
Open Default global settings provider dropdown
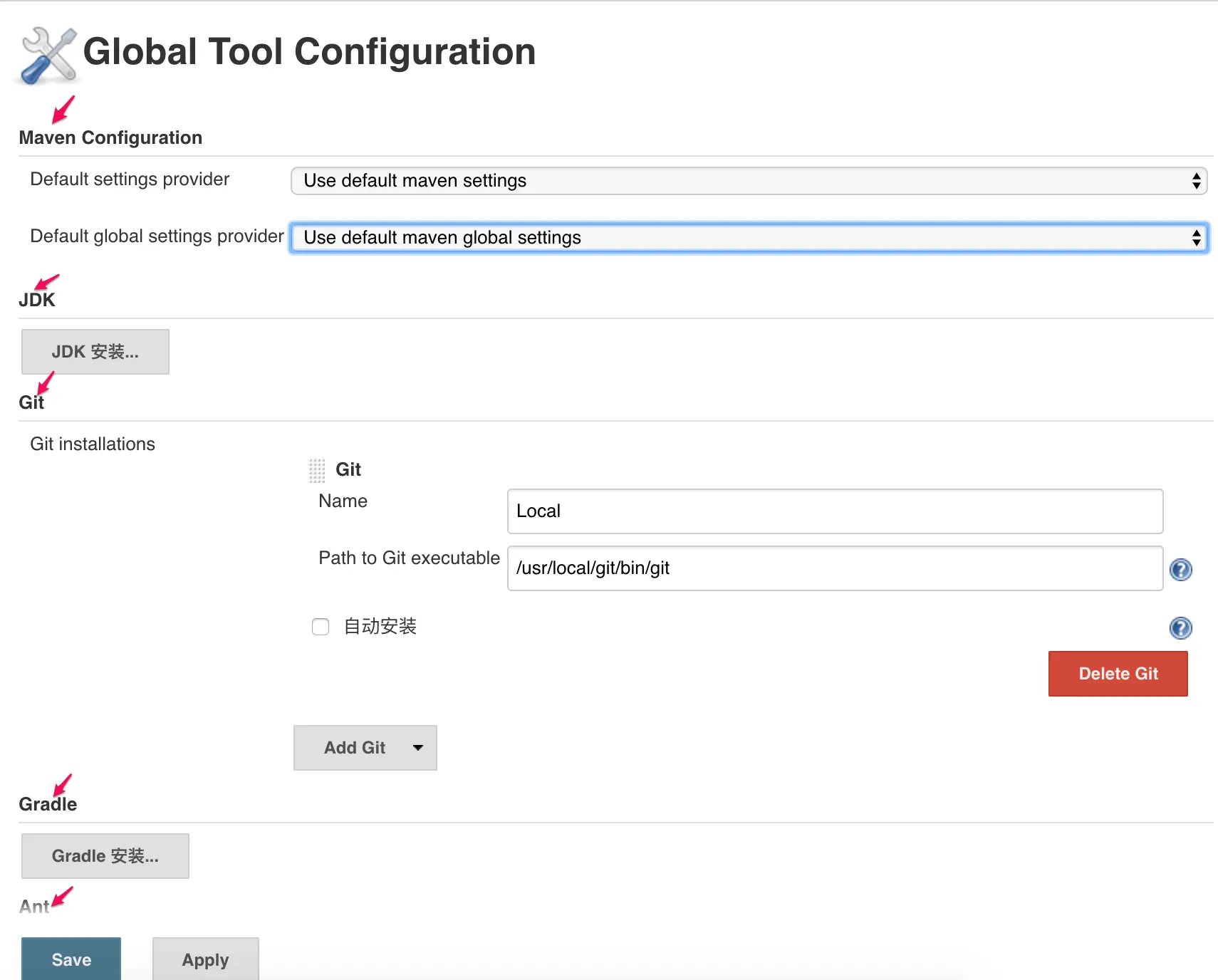point(749,238)
